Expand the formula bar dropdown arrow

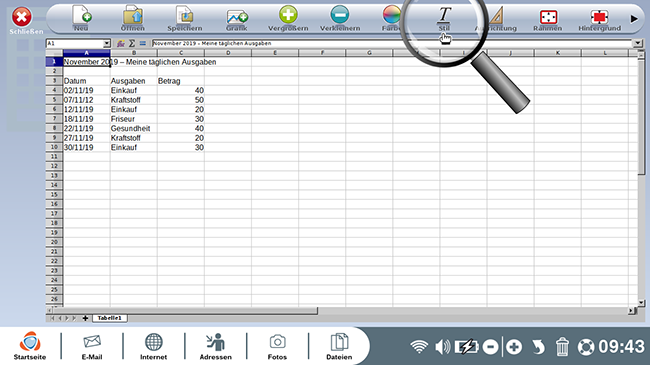click(x=638, y=43)
